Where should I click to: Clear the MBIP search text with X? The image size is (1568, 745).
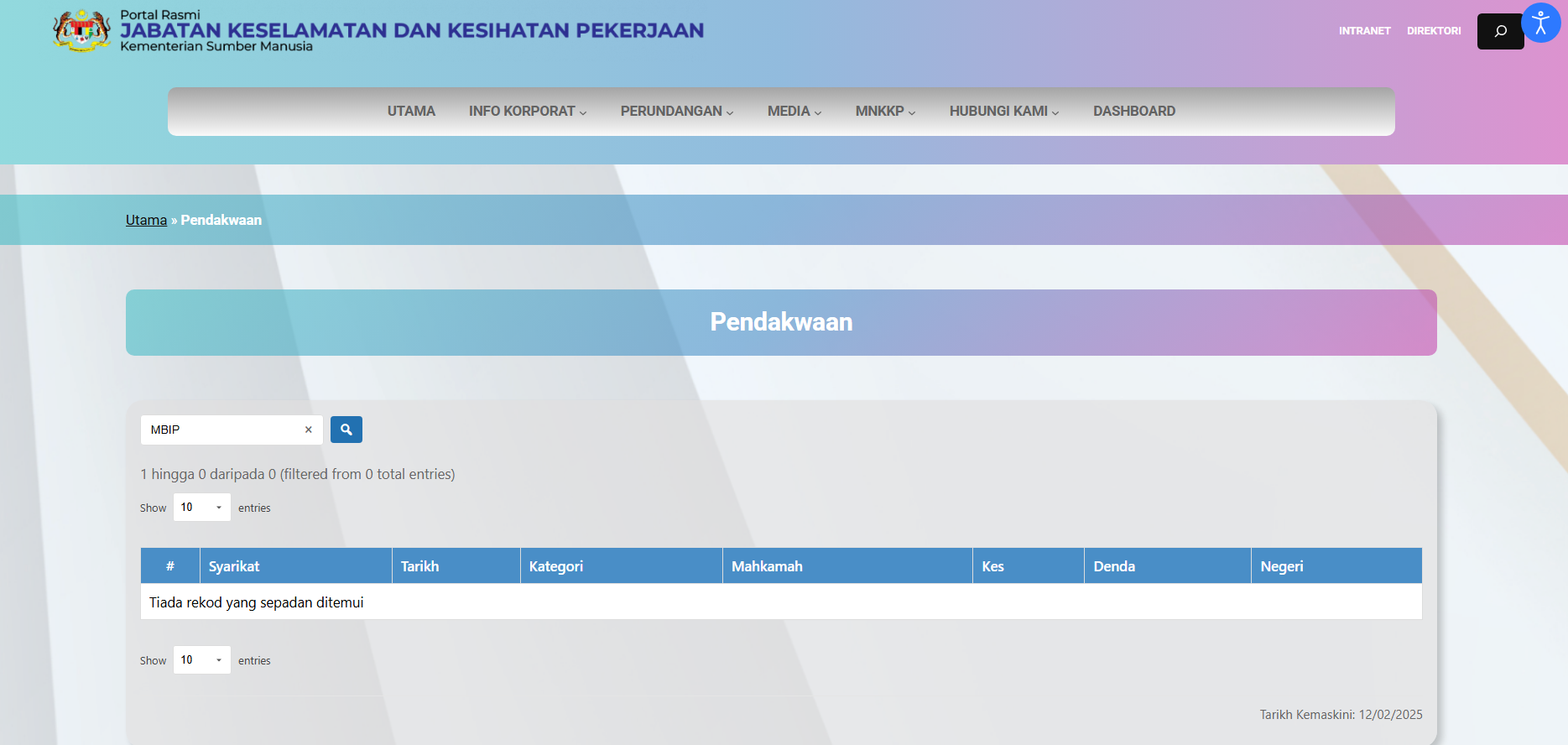tap(308, 430)
